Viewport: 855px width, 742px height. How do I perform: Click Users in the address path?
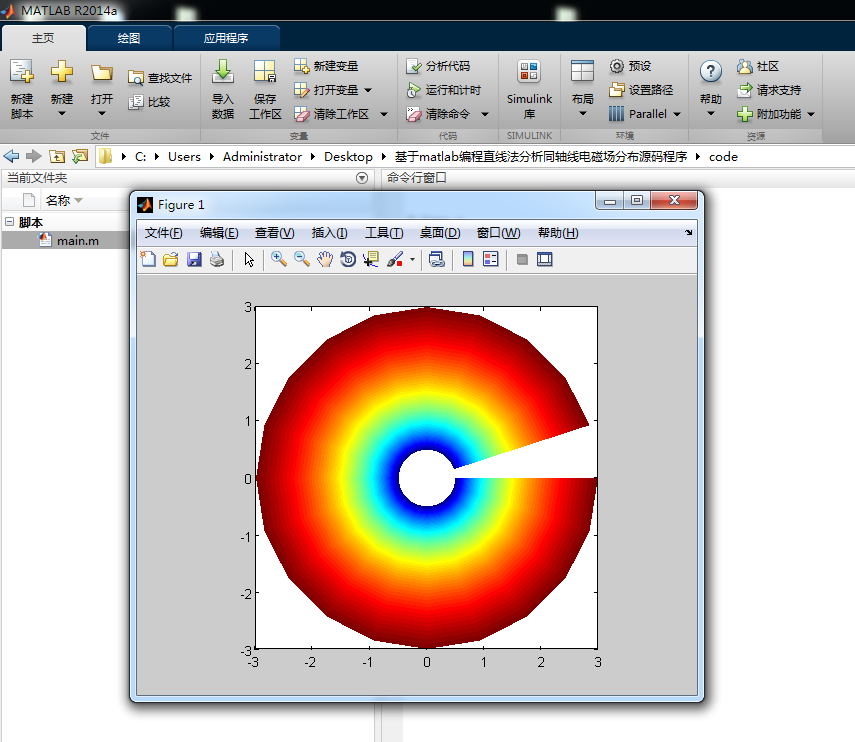click(184, 157)
